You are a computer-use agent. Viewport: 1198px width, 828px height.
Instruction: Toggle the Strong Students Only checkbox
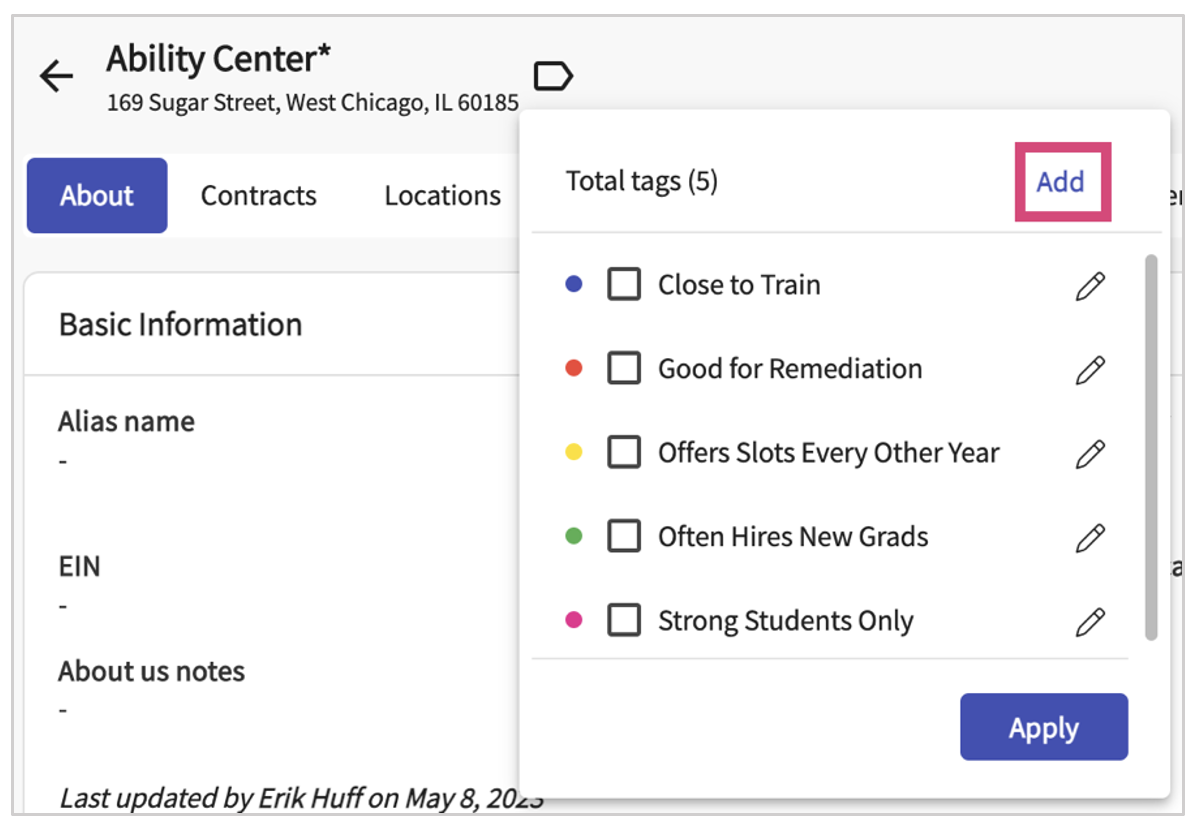tap(624, 621)
